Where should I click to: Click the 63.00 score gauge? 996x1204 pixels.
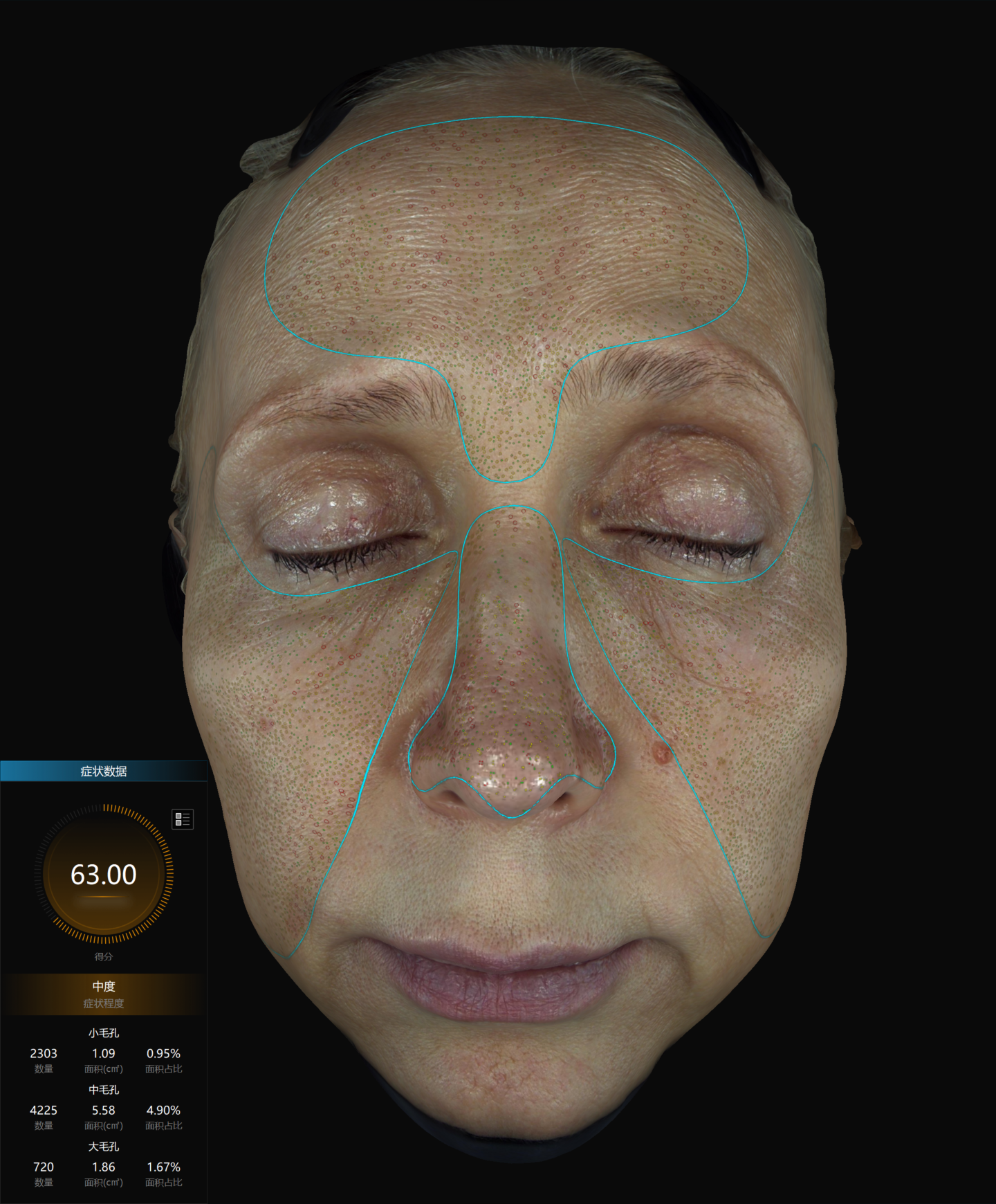pyautogui.click(x=104, y=875)
